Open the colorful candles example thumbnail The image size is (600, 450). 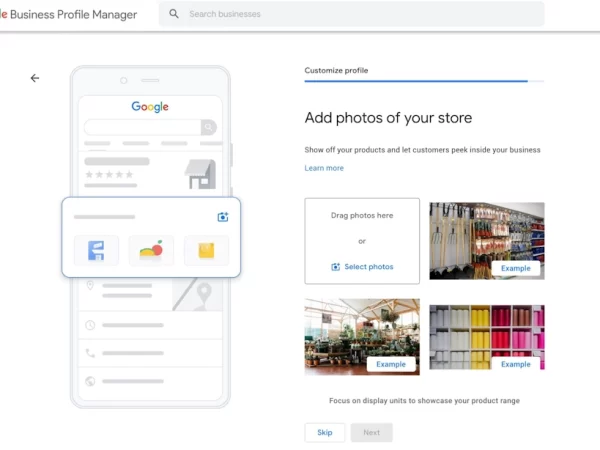487,337
